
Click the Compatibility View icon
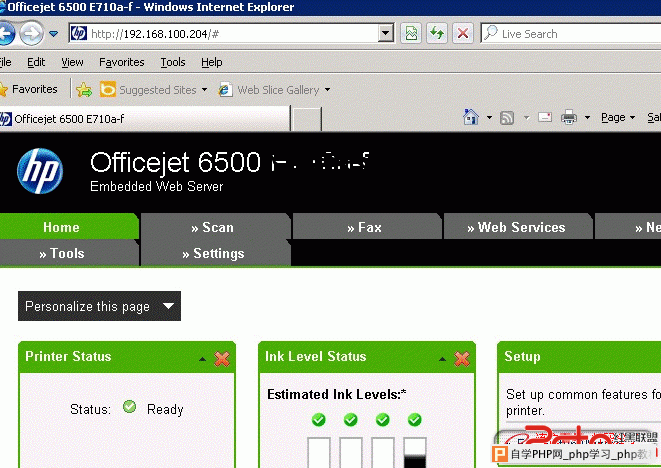[x=411, y=33]
